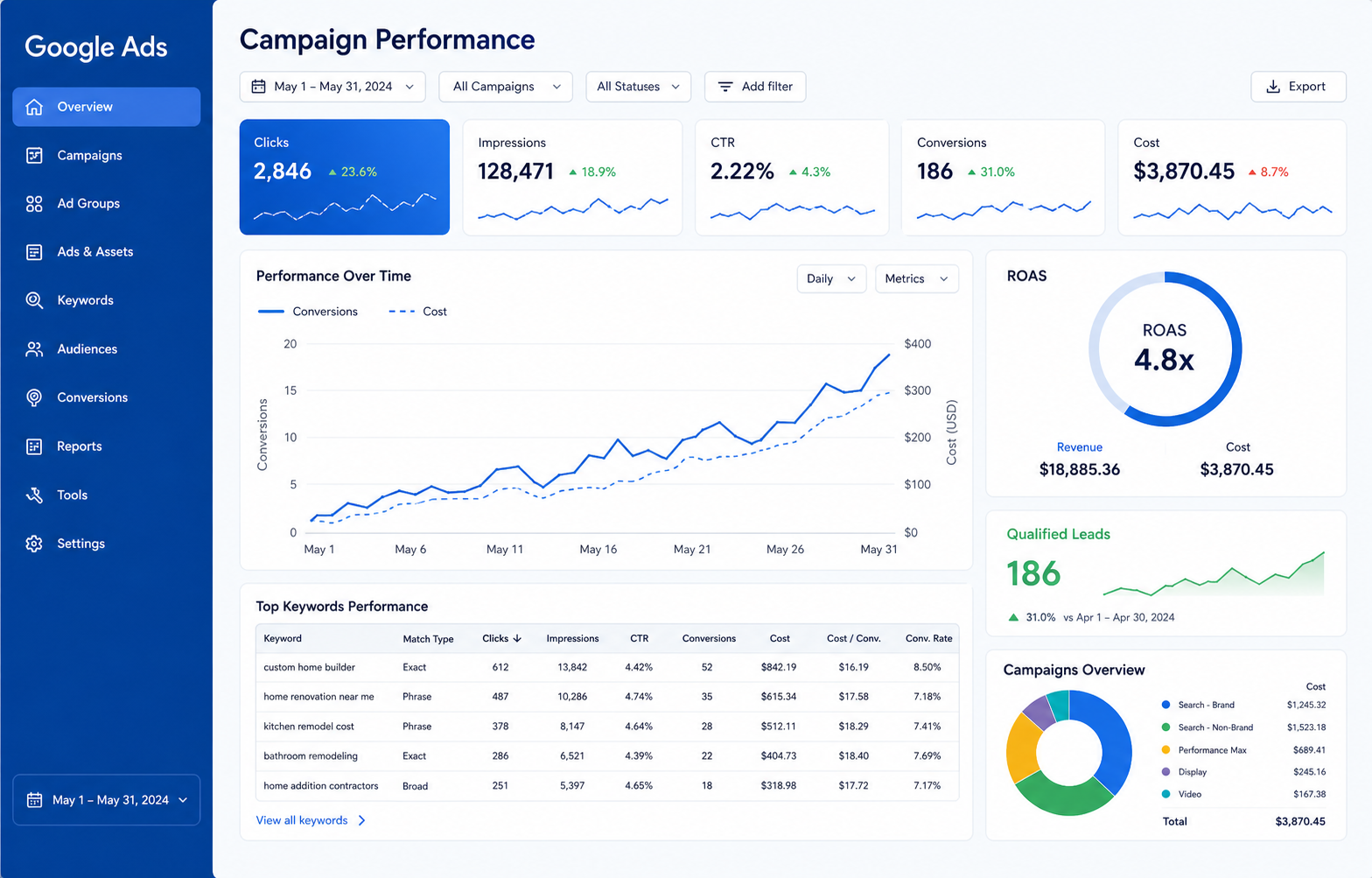Open Ad Groups section
1372x878 pixels.
coord(107,204)
